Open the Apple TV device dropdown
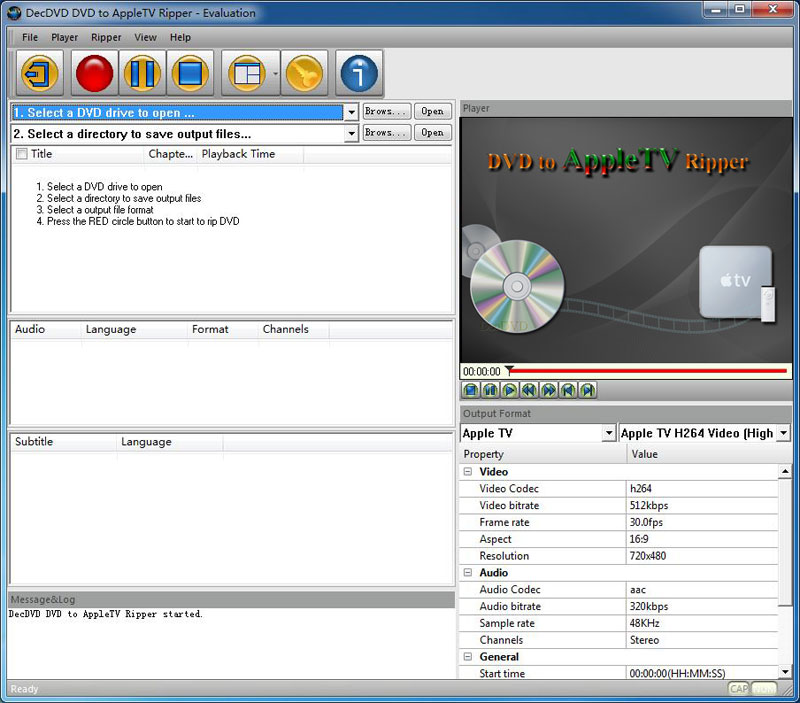Screen dimensions: 800x703 [x=608, y=433]
